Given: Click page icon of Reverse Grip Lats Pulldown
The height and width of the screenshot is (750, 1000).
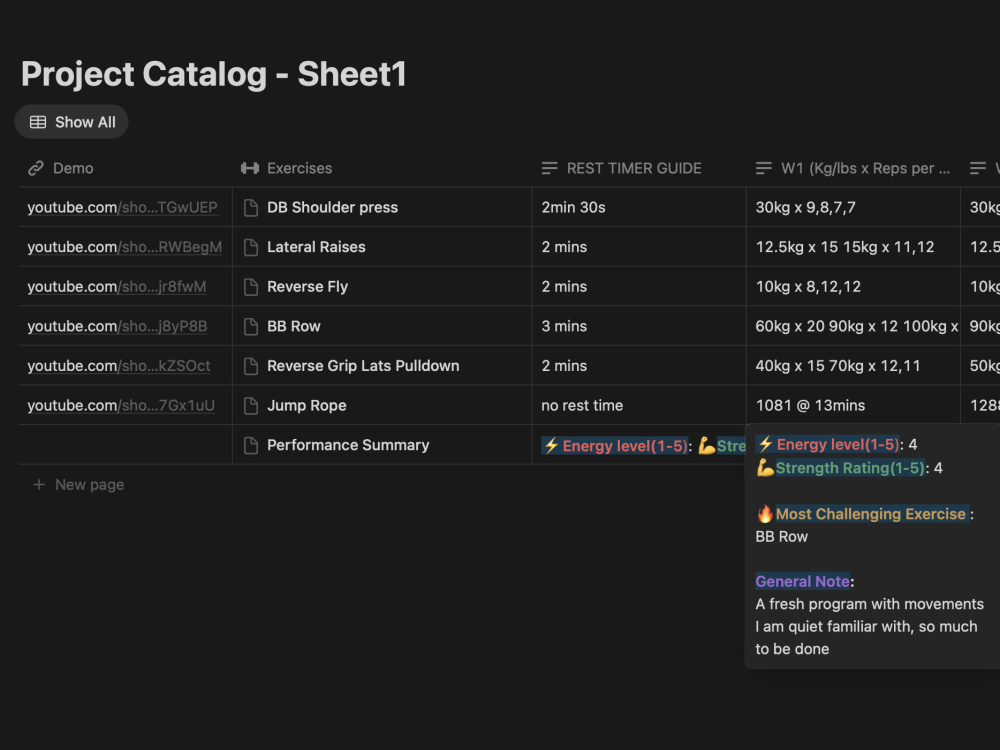Looking at the screenshot, I should point(251,366).
